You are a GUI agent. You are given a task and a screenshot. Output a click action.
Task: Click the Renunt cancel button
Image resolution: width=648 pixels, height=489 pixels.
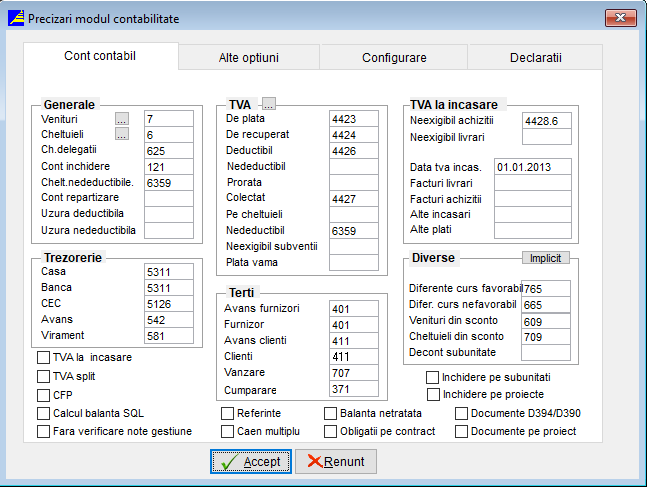[x=336, y=461]
